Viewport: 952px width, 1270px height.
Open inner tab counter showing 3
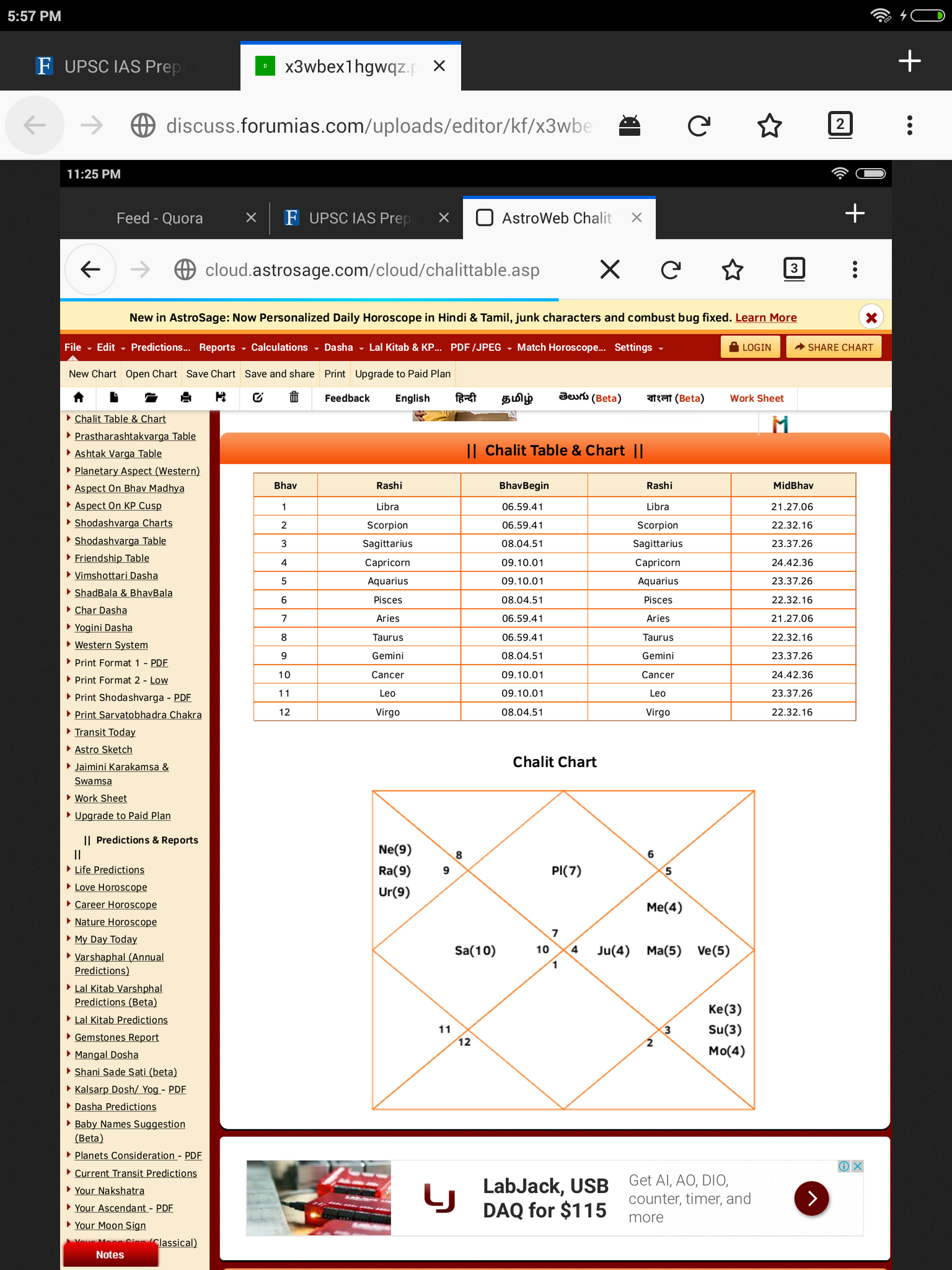tap(794, 269)
